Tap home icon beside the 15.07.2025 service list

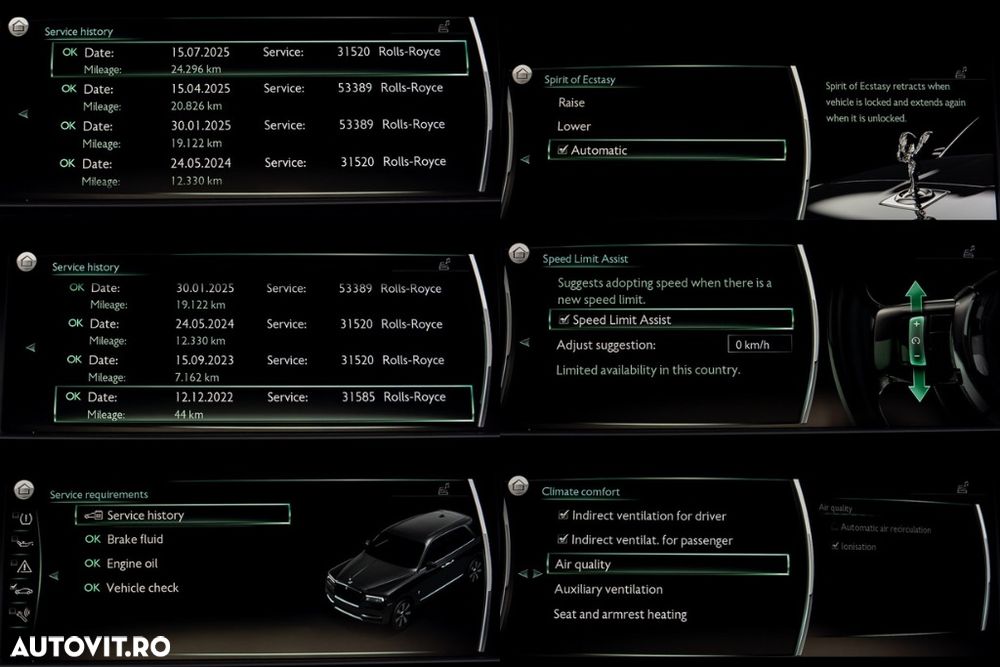pyautogui.click(x=18, y=27)
